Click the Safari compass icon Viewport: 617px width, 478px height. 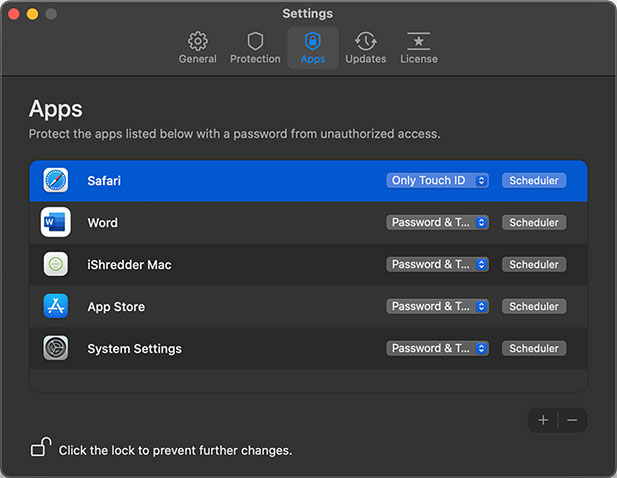pos(56,181)
